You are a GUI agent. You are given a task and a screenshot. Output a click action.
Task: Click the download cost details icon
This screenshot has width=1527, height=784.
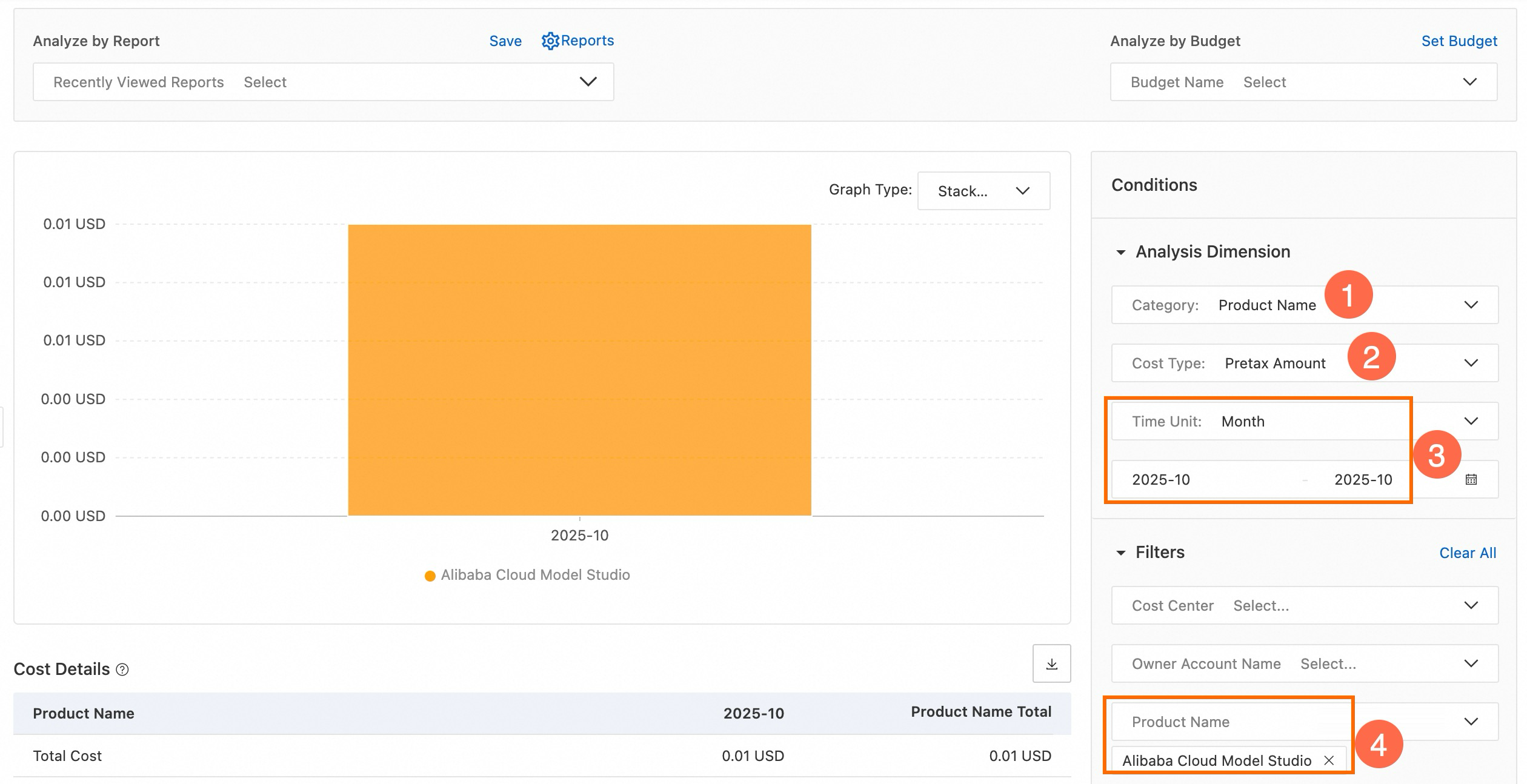1051,664
